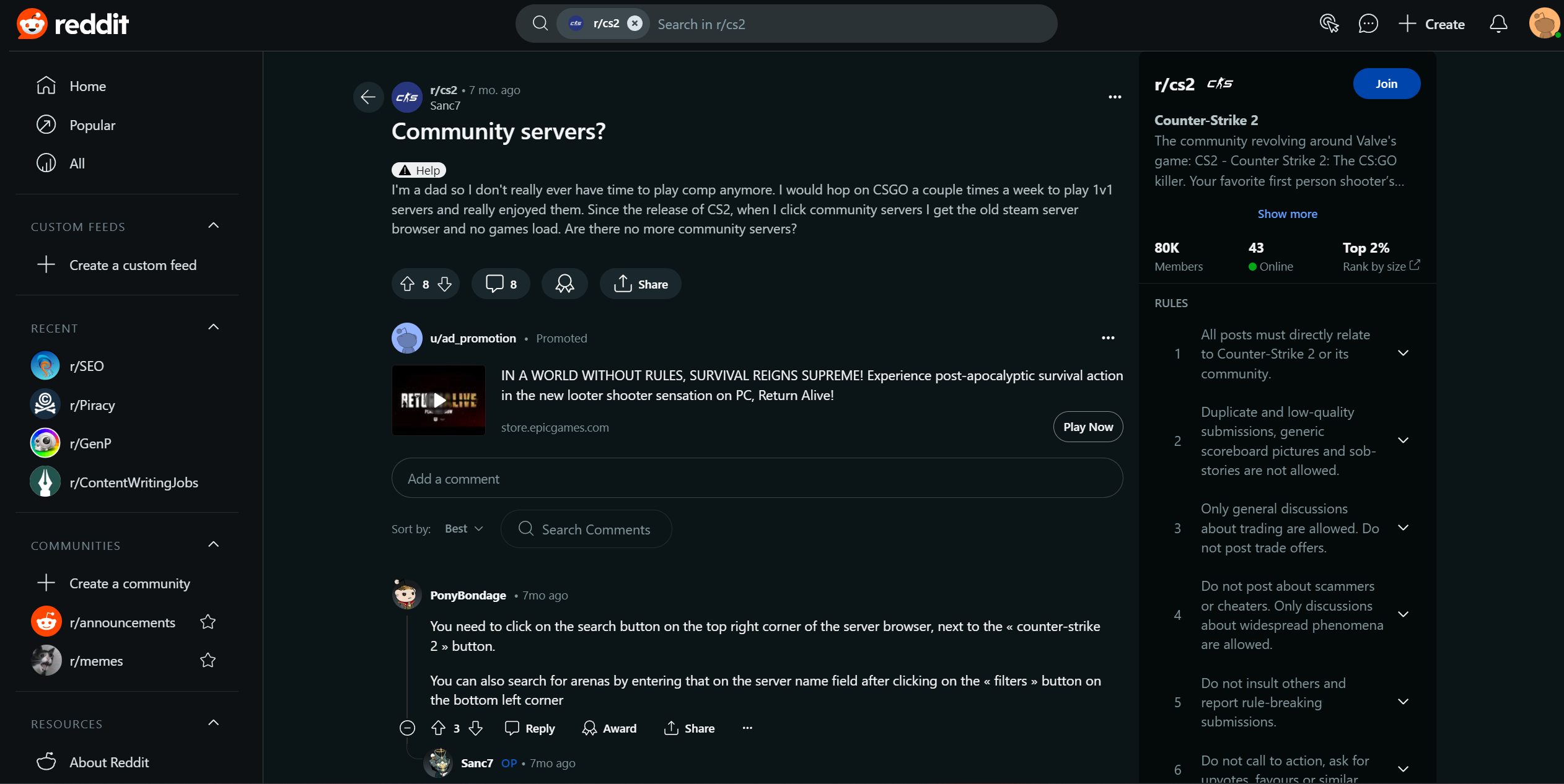Open the advertise icon in header

(x=1329, y=24)
